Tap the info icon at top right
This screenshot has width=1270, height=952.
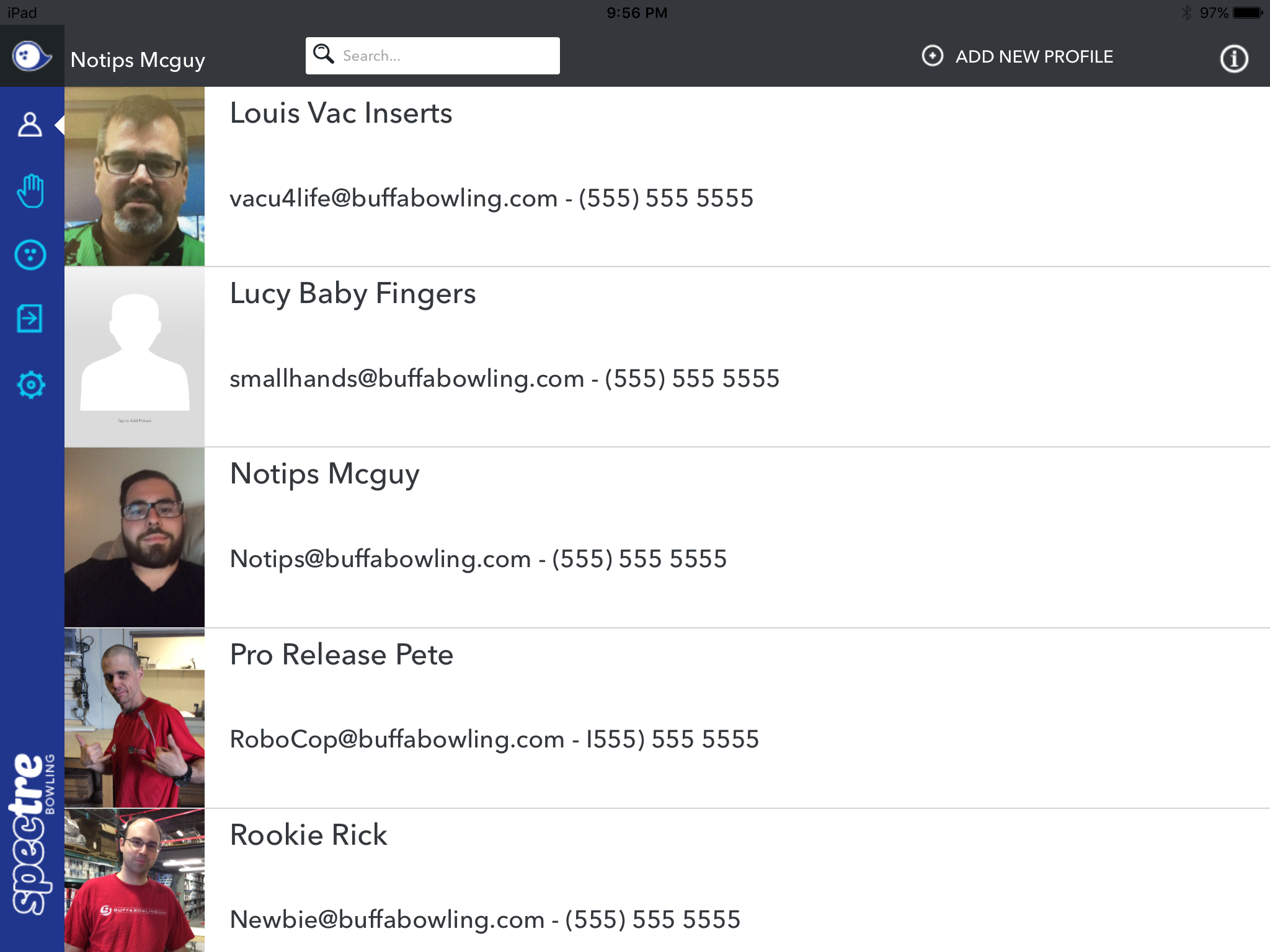pos(1233,59)
